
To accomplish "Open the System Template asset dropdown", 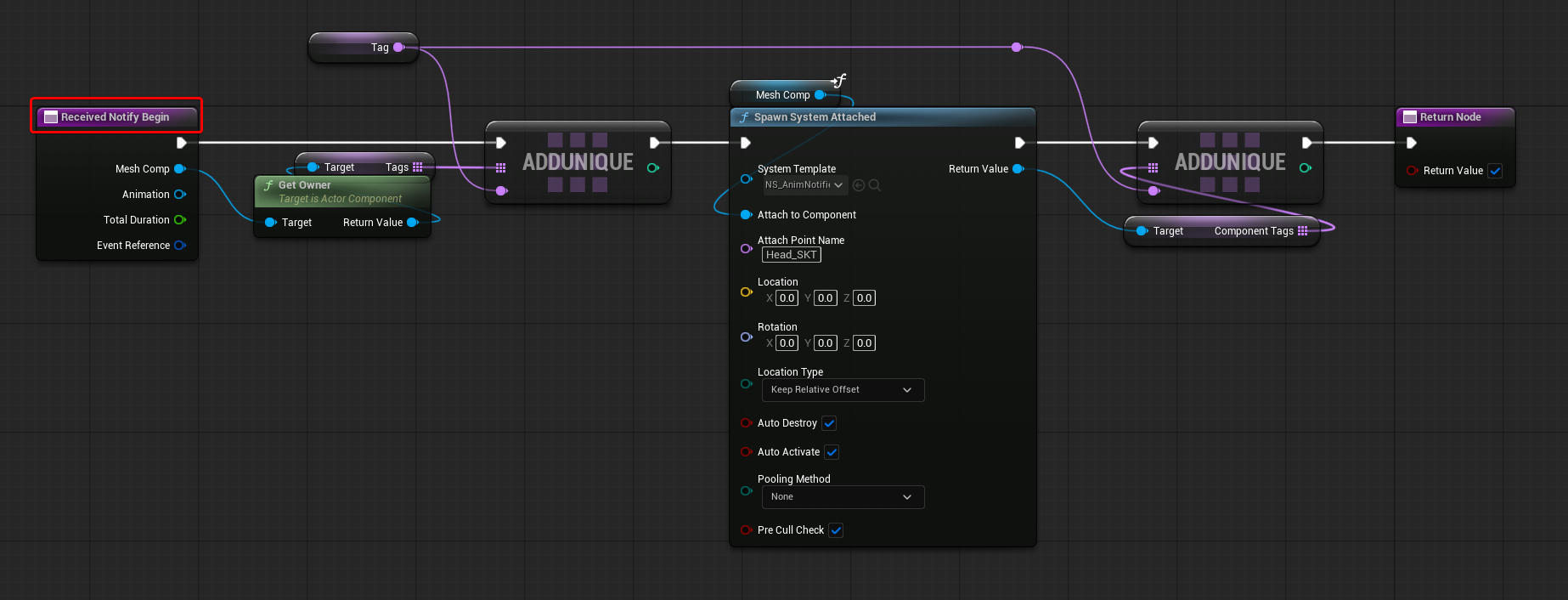I will [x=804, y=185].
